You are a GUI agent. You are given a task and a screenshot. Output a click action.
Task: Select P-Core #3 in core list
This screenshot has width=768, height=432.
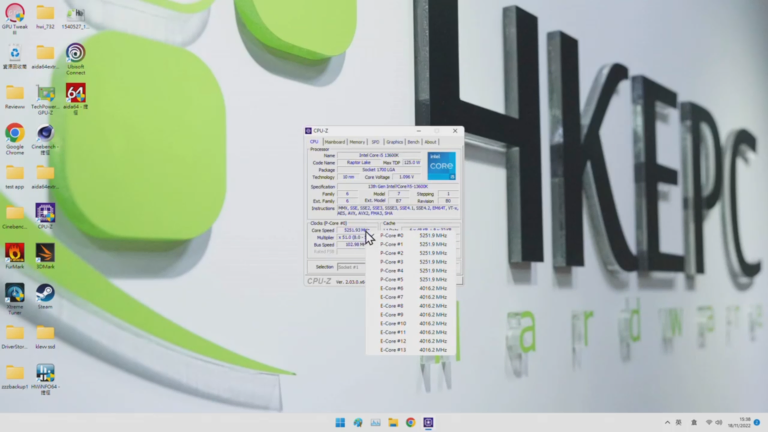[411, 262]
